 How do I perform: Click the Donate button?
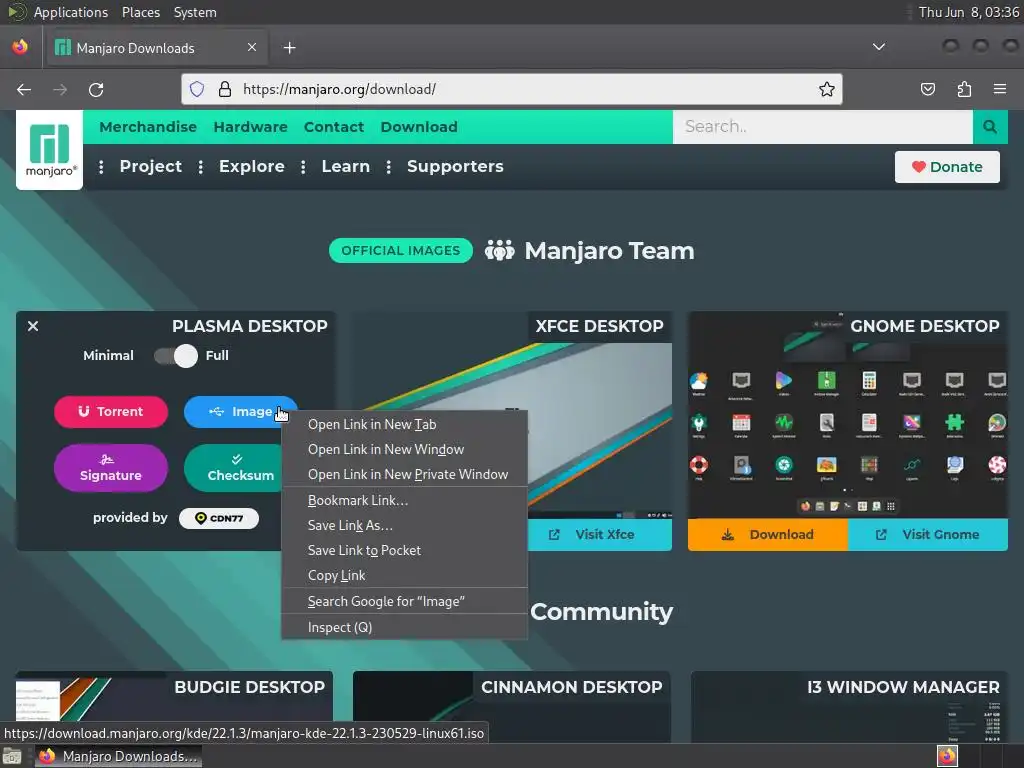click(947, 167)
